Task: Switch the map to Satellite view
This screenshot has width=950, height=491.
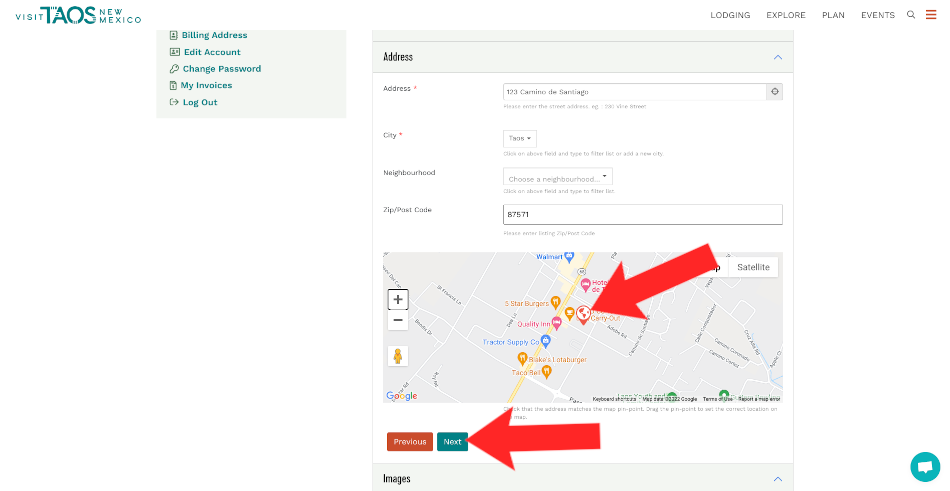Action: pos(753,267)
